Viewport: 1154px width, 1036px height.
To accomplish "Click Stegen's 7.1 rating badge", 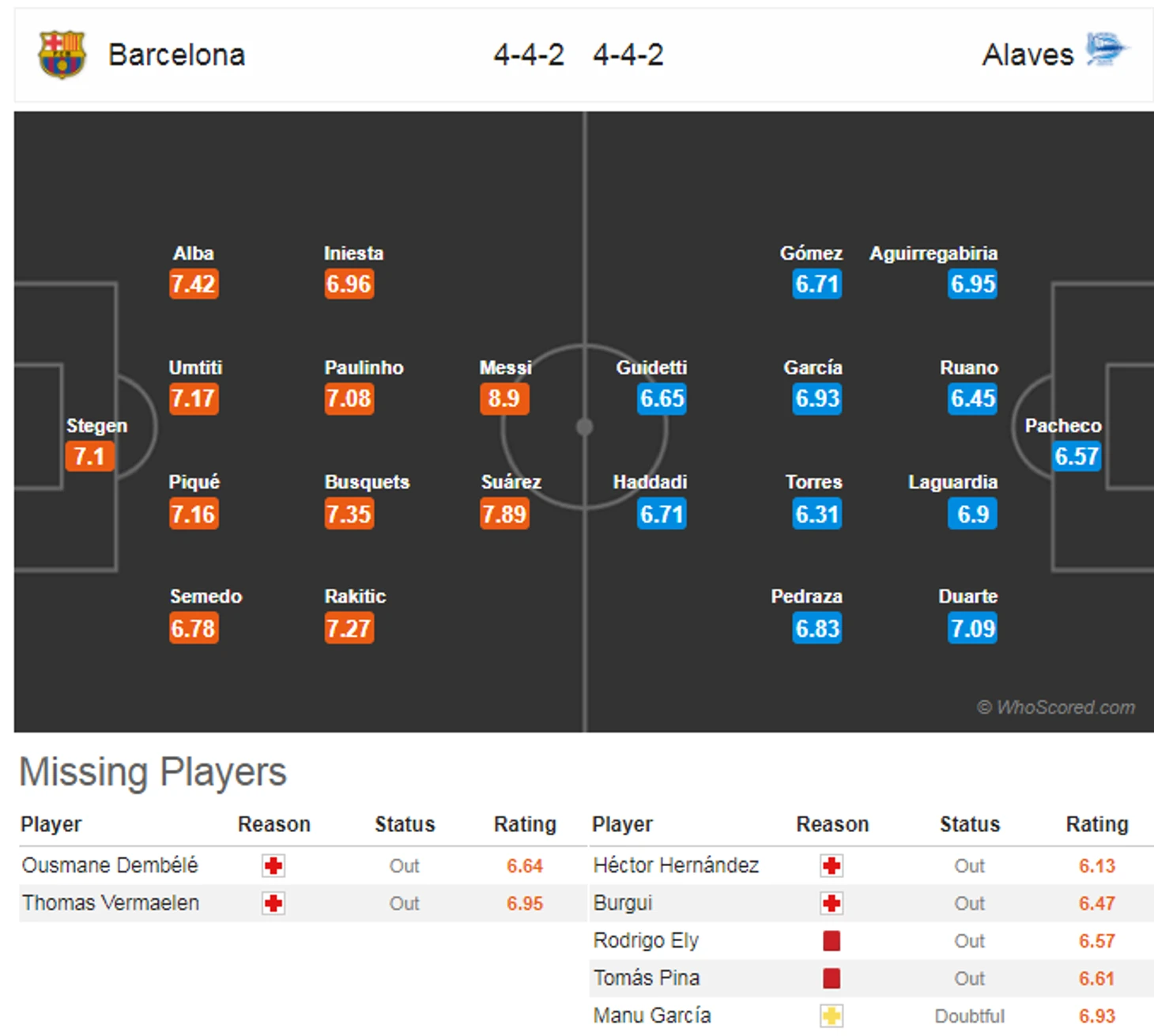I will [89, 456].
